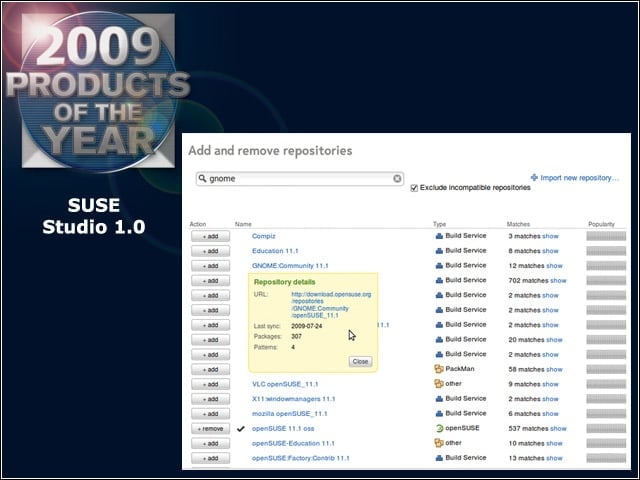Screen dimensions: 640x480
Task: Click the Build Service icon in Compiz row
Action: (x=439, y=236)
